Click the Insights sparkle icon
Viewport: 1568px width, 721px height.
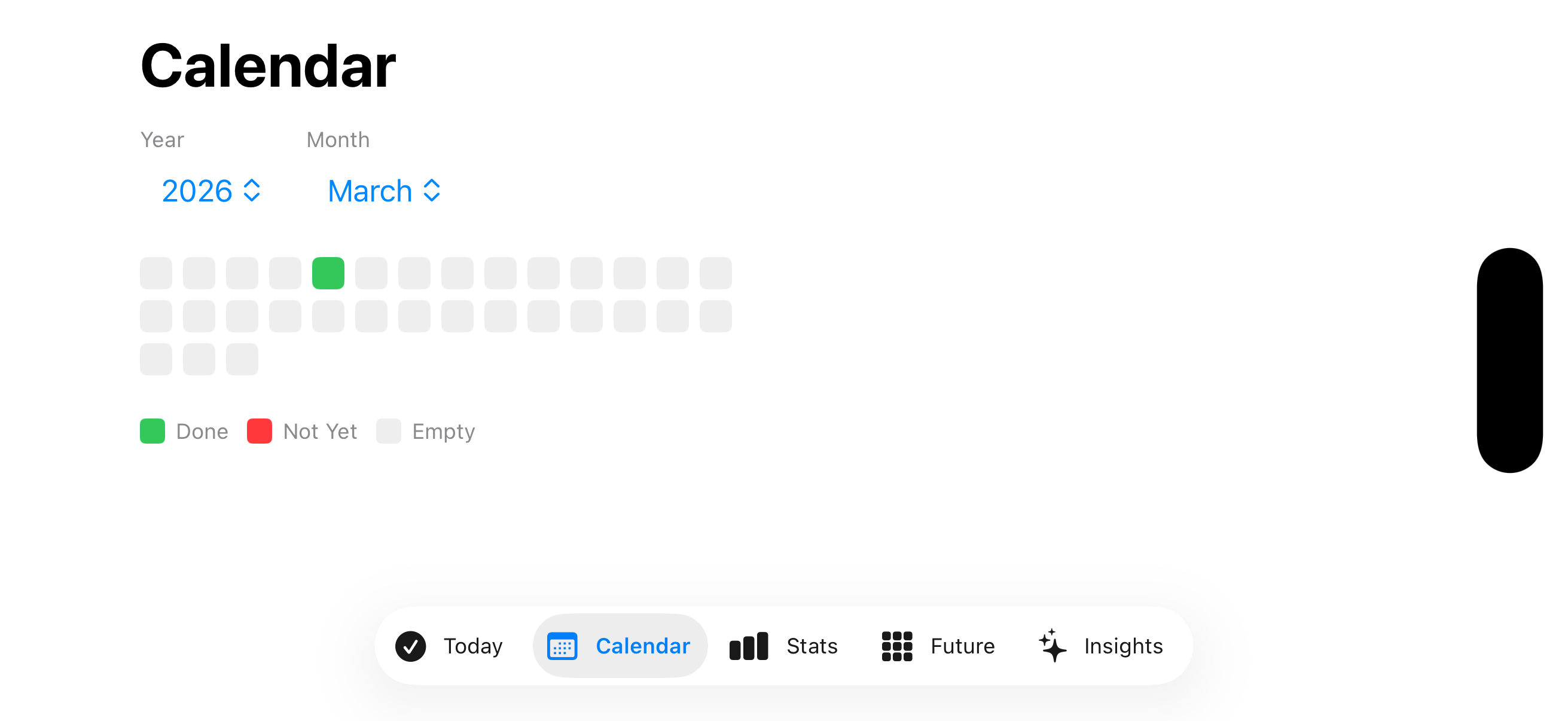[x=1053, y=646]
